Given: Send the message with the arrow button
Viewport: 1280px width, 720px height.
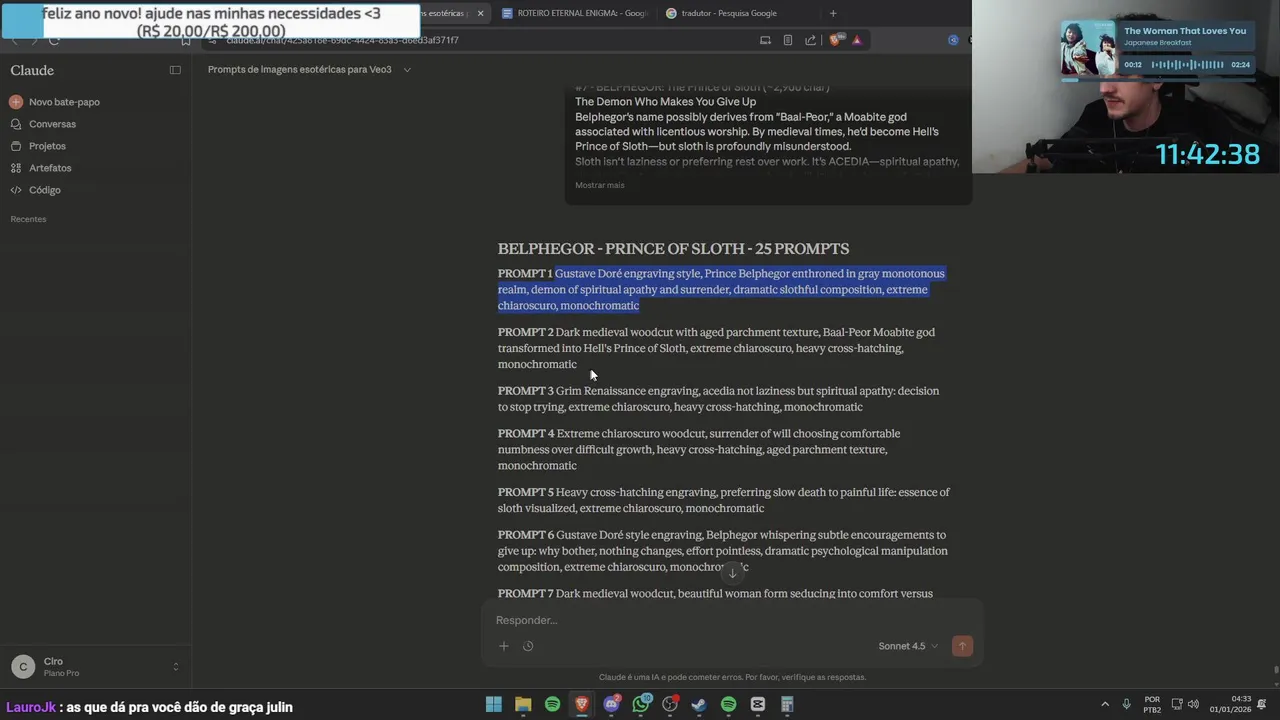Looking at the screenshot, I should 962,646.
